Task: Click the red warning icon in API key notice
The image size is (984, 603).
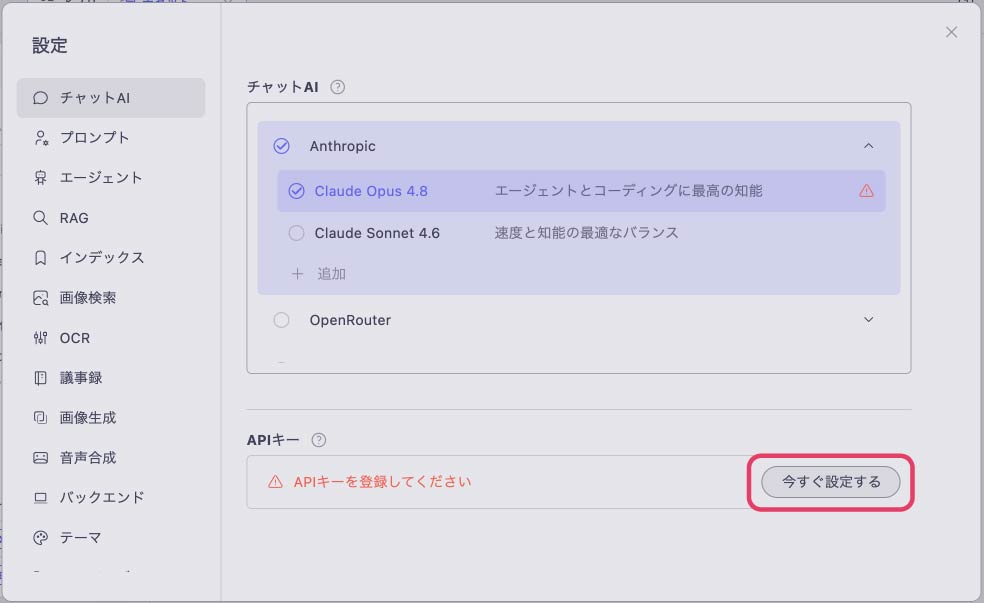Action: pyautogui.click(x=275, y=482)
